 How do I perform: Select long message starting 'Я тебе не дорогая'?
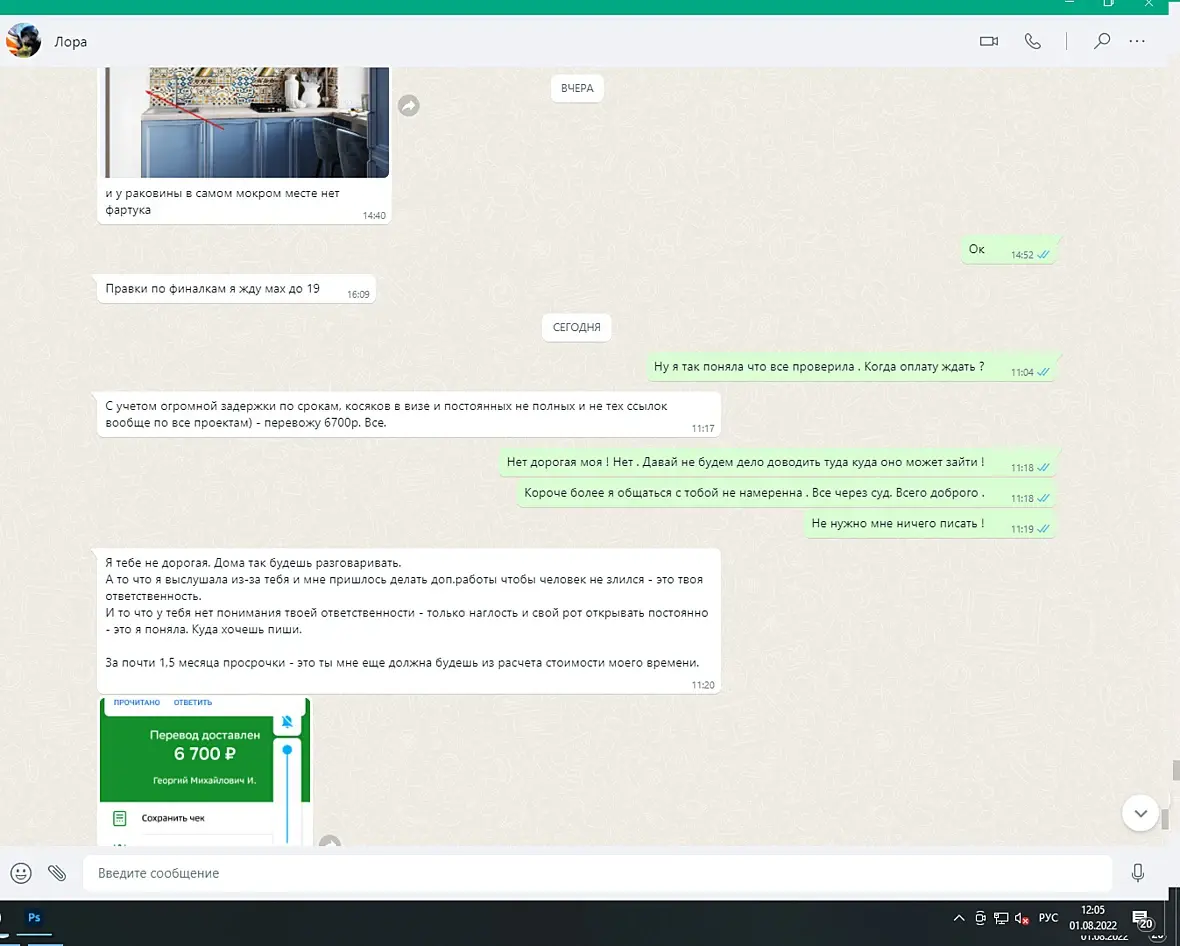tap(409, 621)
